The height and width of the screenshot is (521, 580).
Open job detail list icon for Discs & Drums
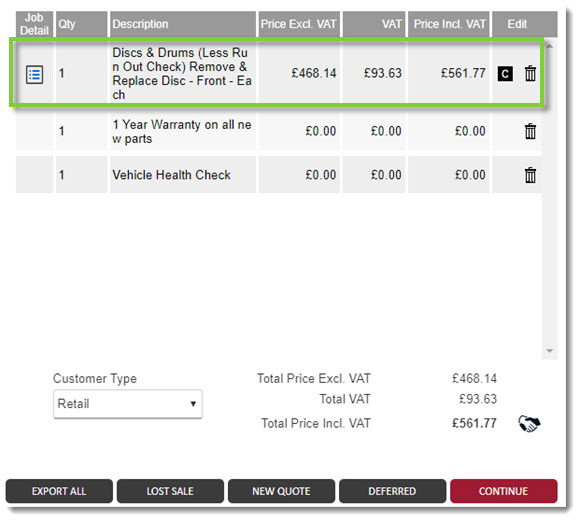(34, 74)
